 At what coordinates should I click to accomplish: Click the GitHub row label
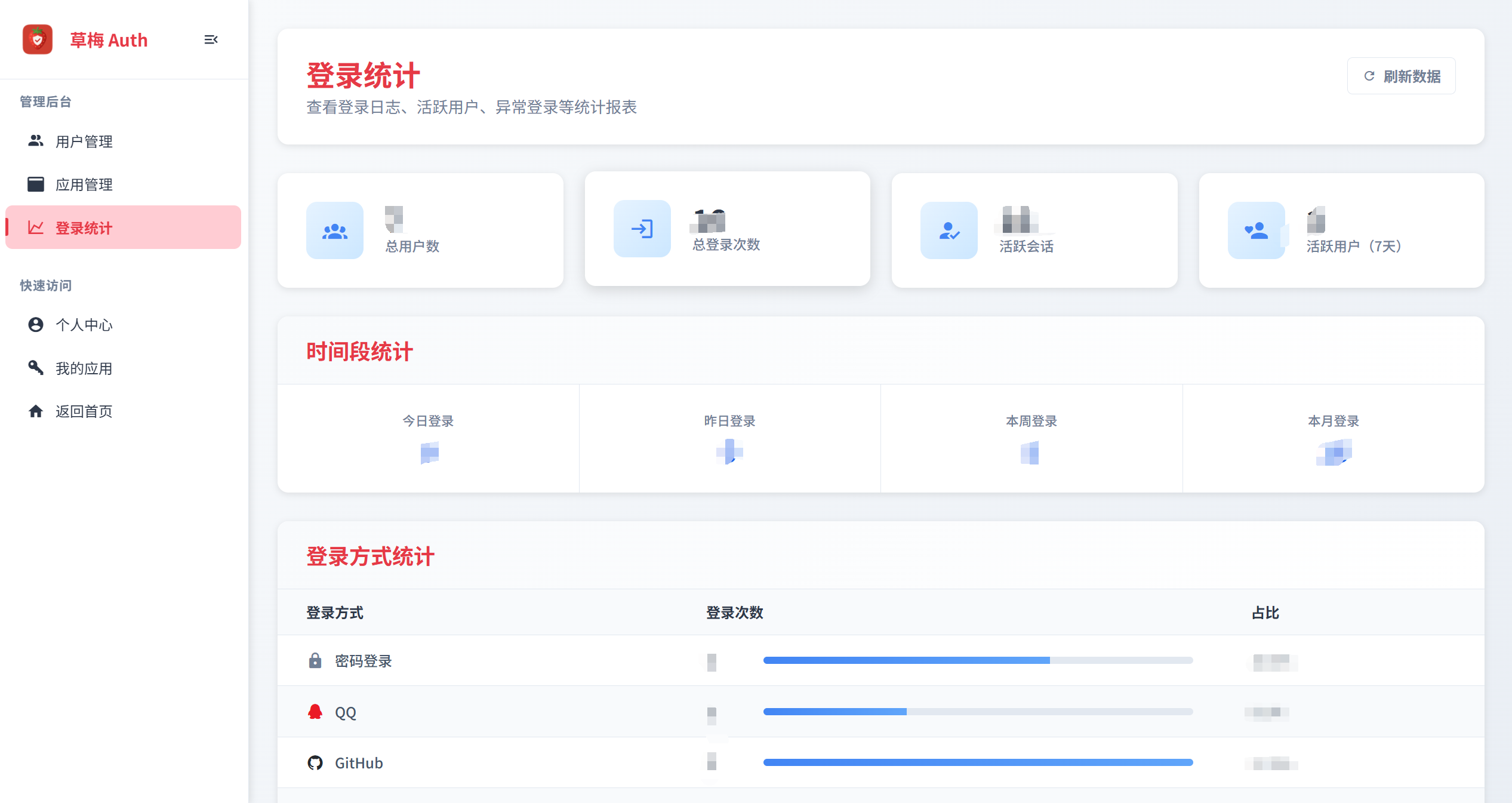359,763
